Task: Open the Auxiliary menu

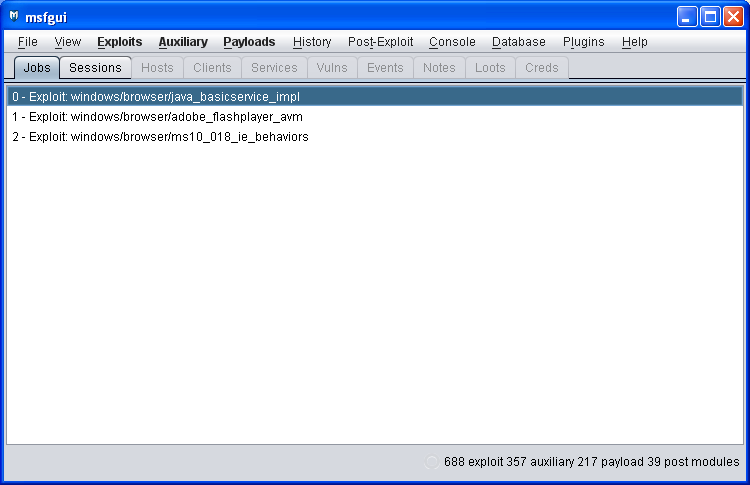Action: [x=183, y=42]
